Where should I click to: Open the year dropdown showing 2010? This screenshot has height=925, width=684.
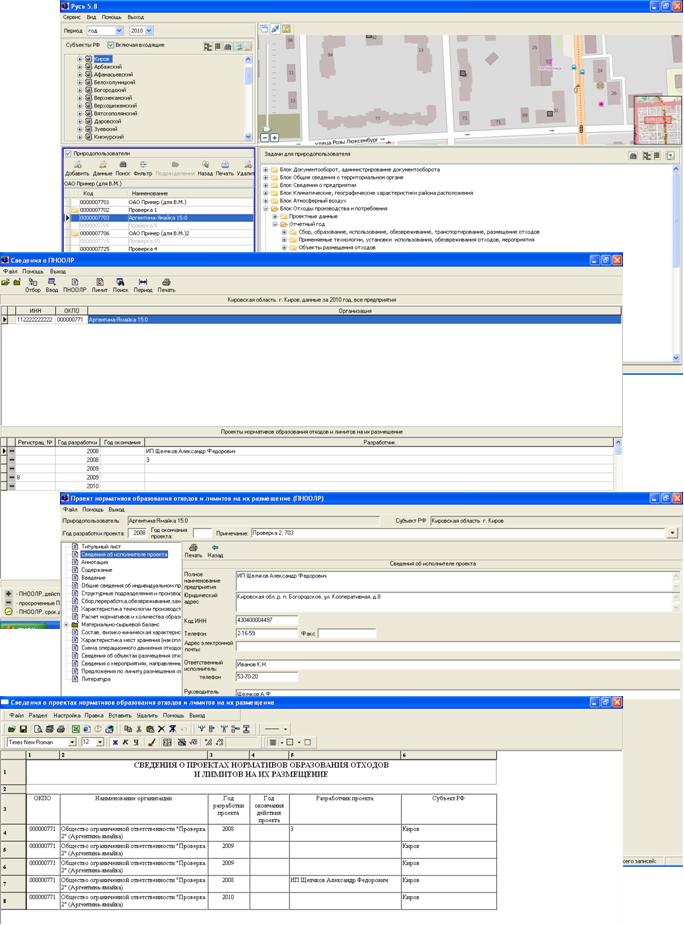pyautogui.click(x=150, y=31)
